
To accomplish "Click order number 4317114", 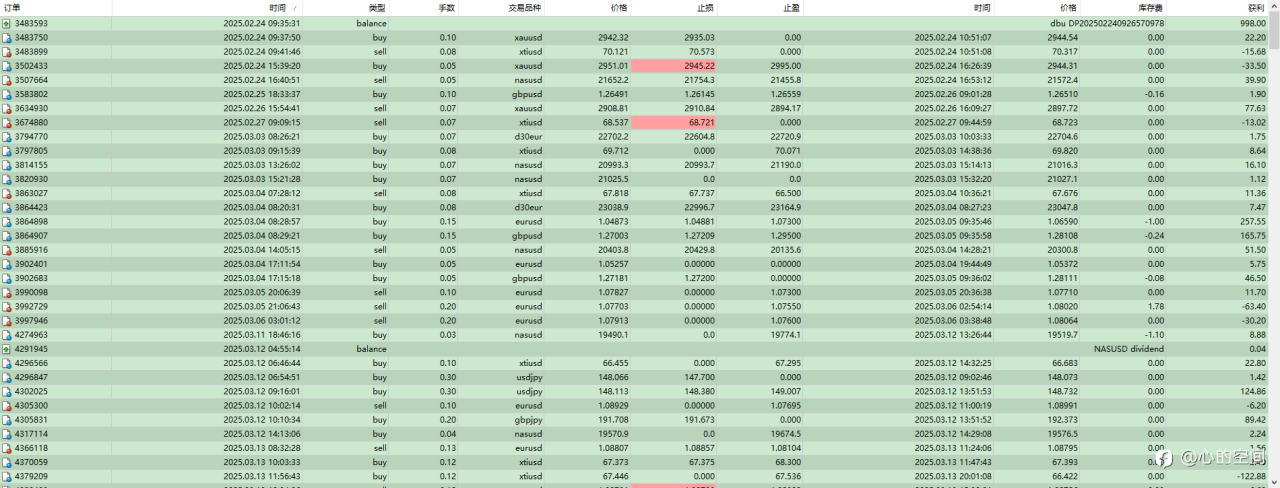I will pyautogui.click(x=31, y=434).
